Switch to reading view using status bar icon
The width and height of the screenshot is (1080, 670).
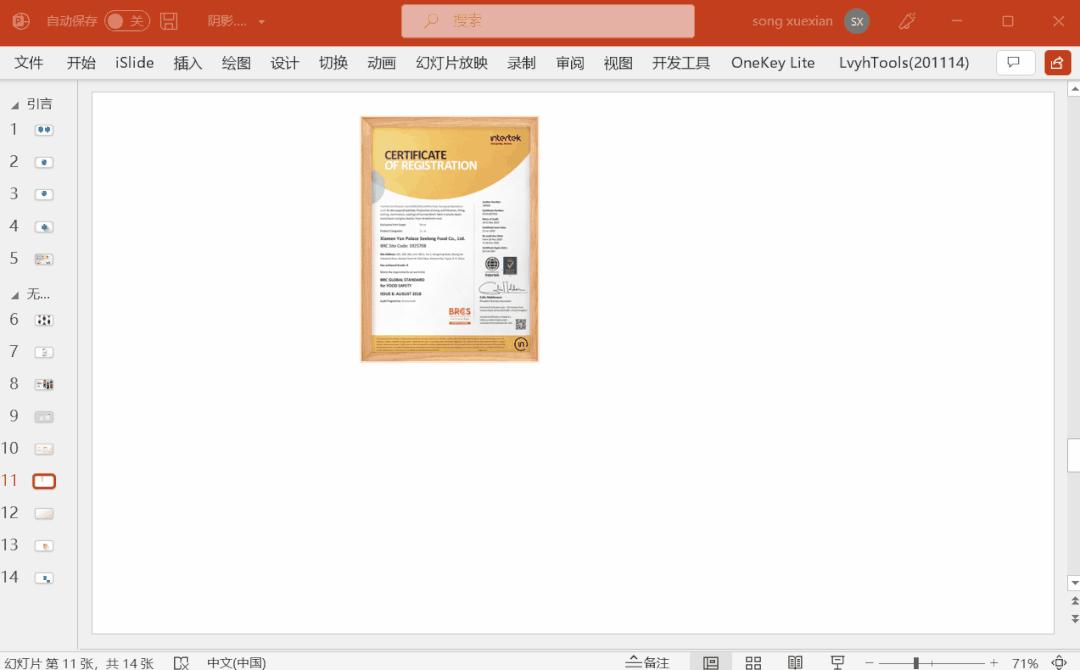click(795, 661)
